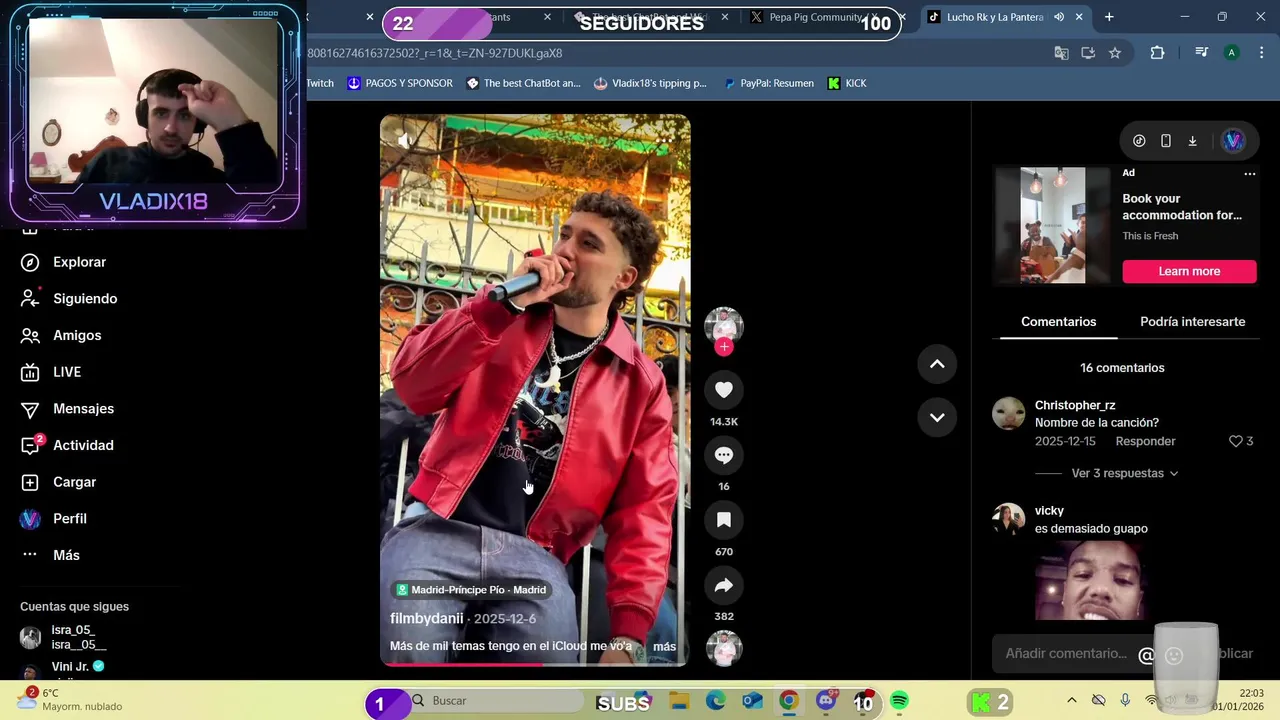Open comments via speech bubble icon
The width and height of the screenshot is (1280, 720).
[724, 455]
